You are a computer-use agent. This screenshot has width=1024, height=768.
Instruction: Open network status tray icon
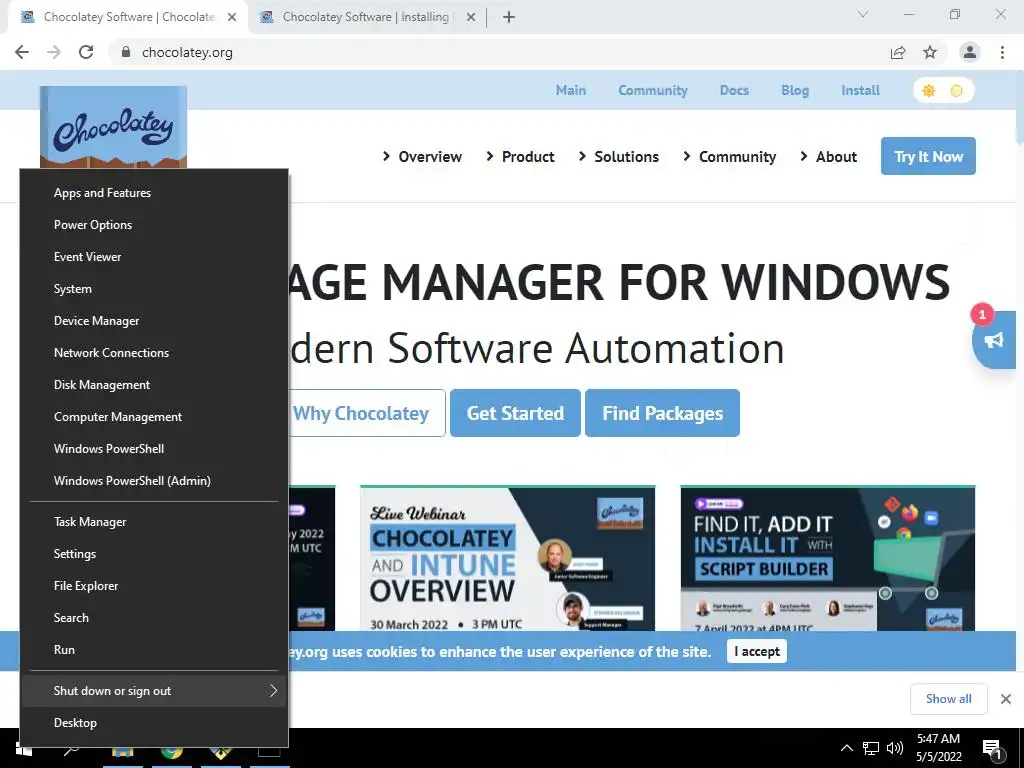point(871,748)
